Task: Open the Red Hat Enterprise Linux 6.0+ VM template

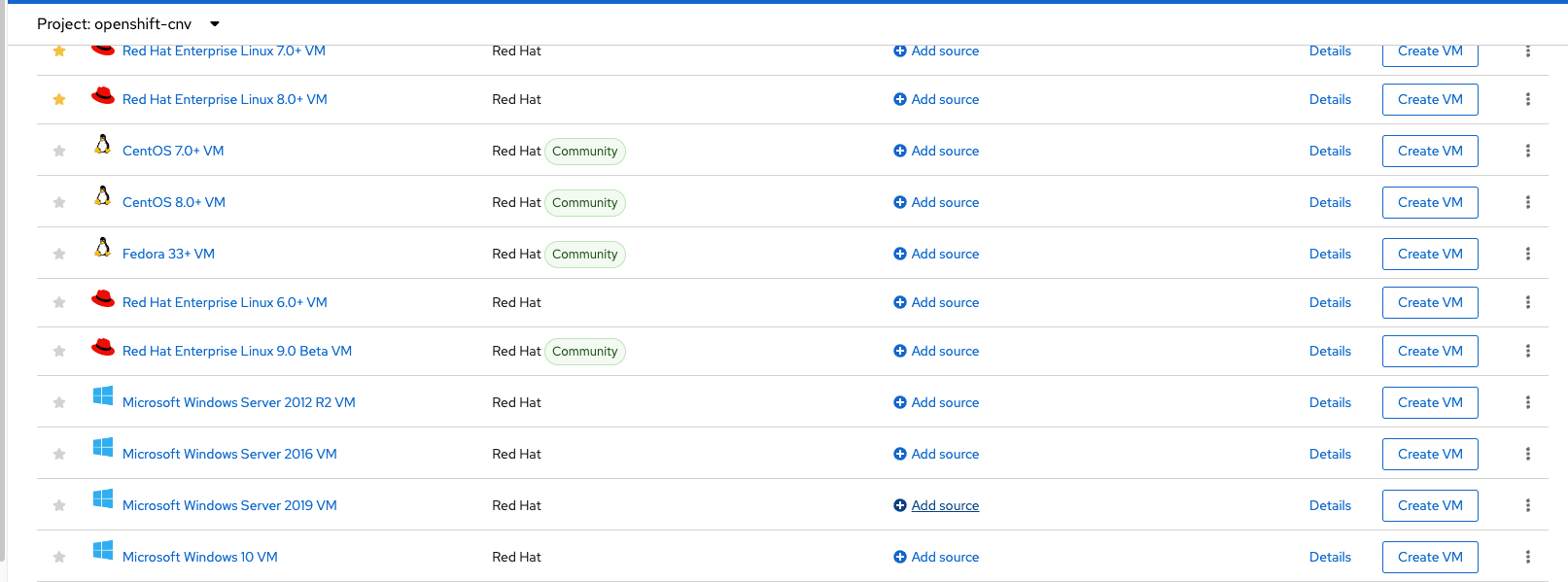Action: pos(225,302)
